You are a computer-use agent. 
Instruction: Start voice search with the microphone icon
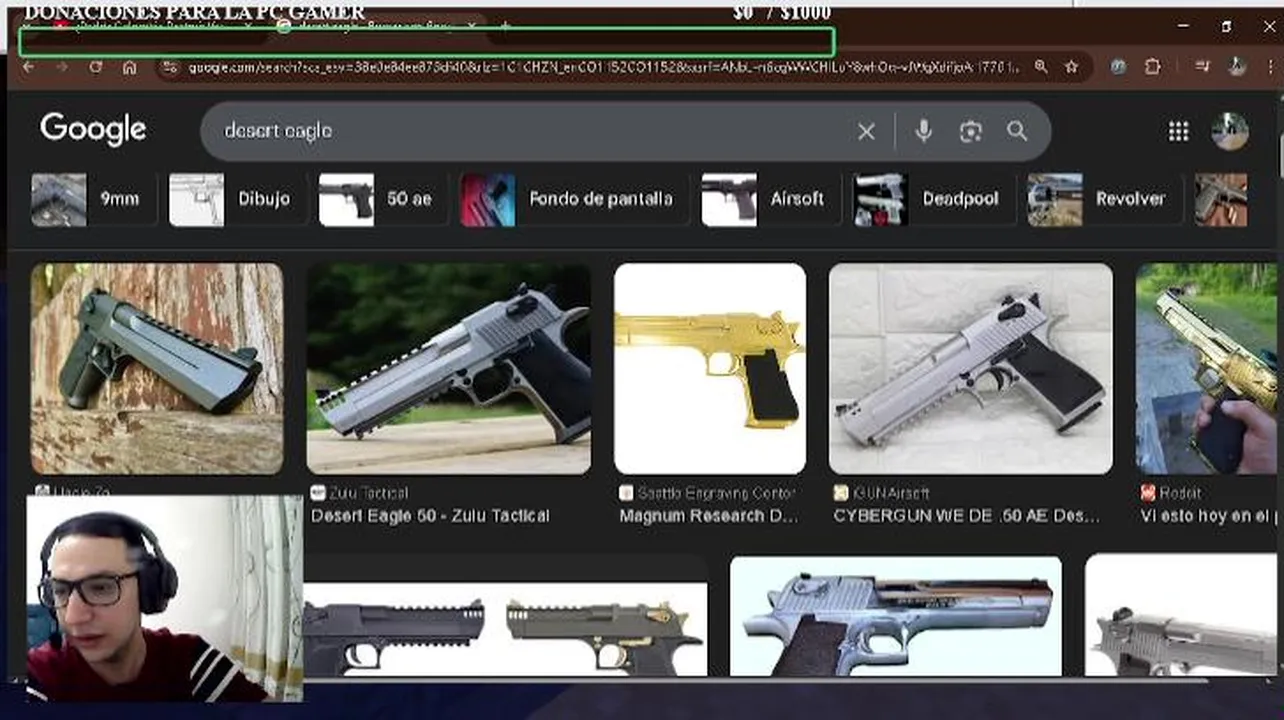(923, 131)
